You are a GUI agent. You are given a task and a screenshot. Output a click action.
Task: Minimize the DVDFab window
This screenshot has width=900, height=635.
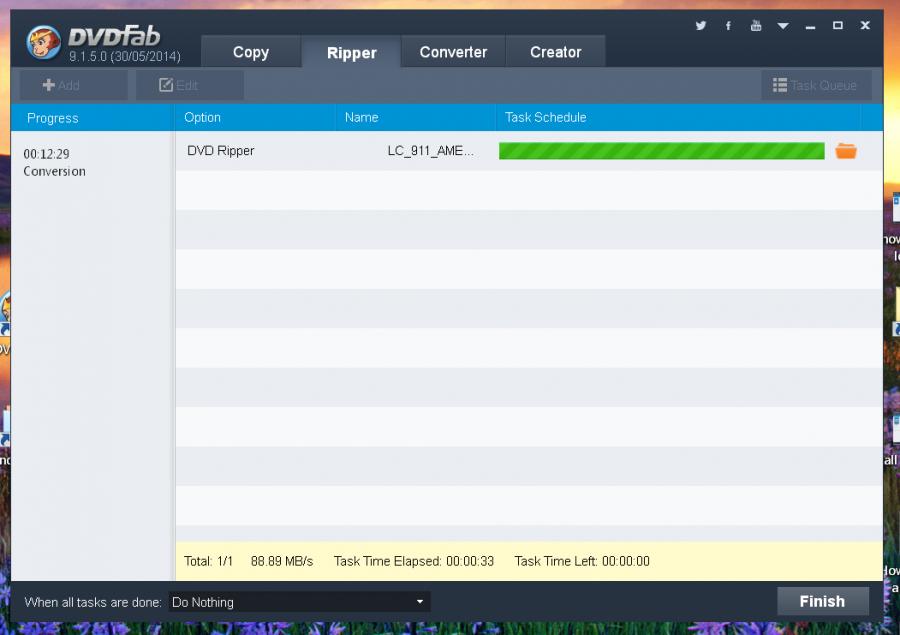810,26
